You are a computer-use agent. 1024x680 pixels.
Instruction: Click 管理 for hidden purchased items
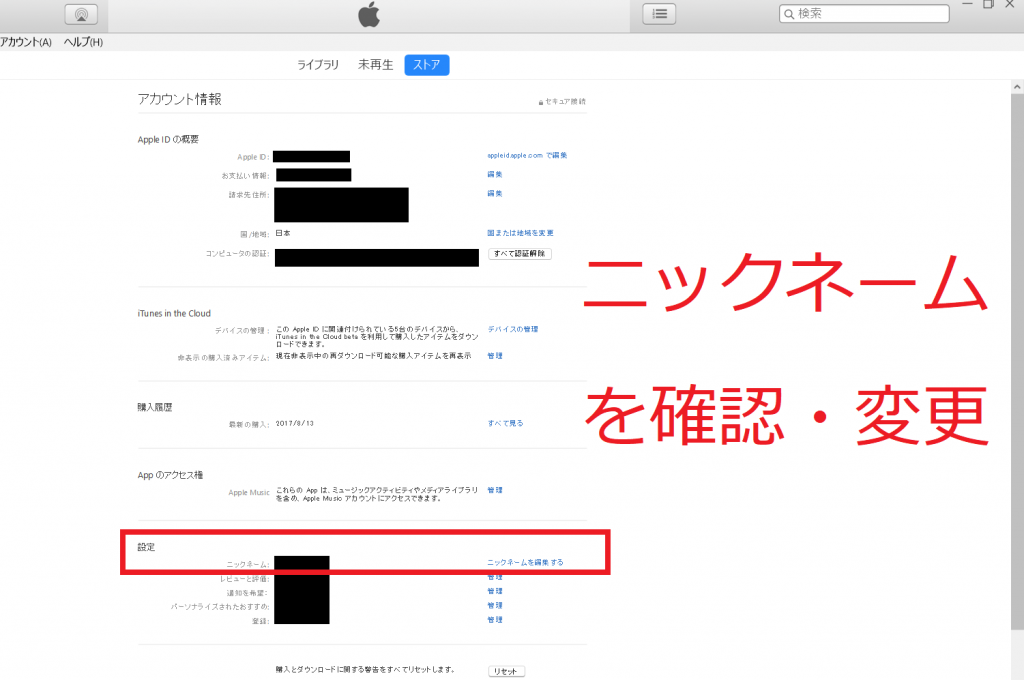(x=495, y=356)
